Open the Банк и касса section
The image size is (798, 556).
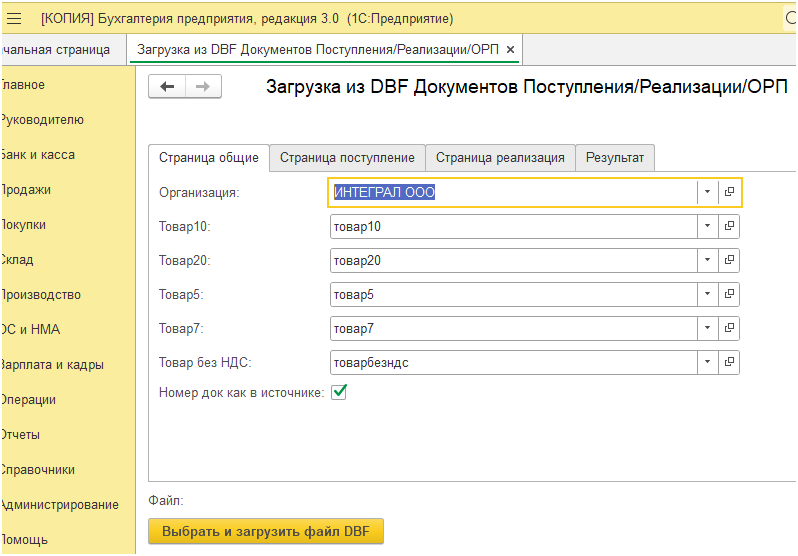37,155
